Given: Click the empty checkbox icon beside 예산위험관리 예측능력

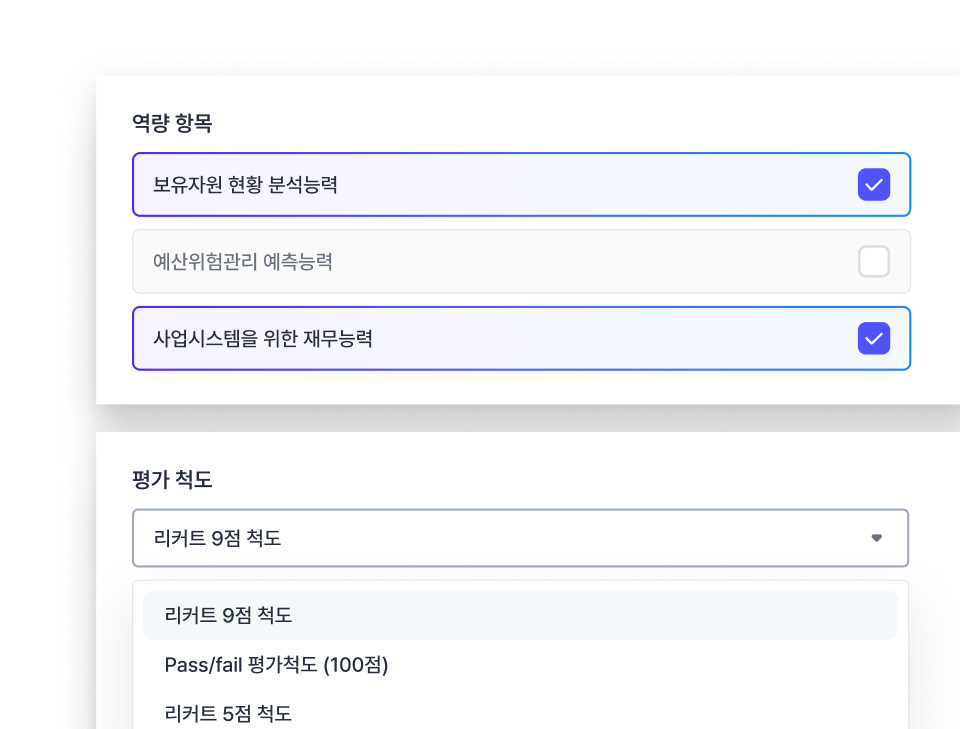Looking at the screenshot, I should (x=874, y=261).
